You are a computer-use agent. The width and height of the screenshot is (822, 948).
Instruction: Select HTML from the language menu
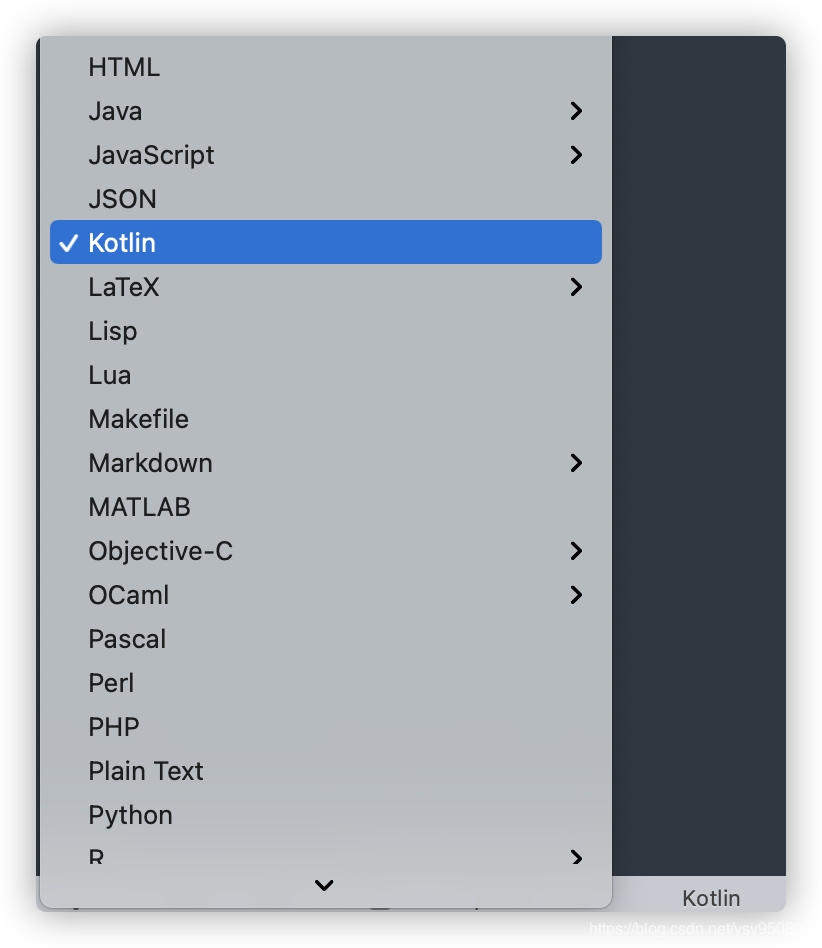click(124, 67)
